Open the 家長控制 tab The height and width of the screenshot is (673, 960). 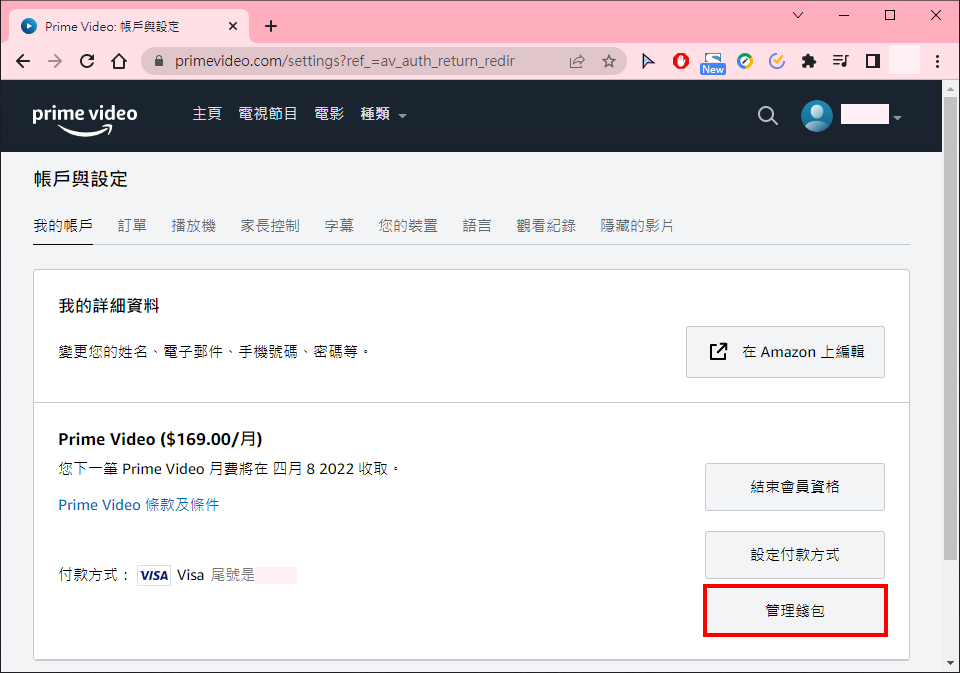click(x=270, y=225)
